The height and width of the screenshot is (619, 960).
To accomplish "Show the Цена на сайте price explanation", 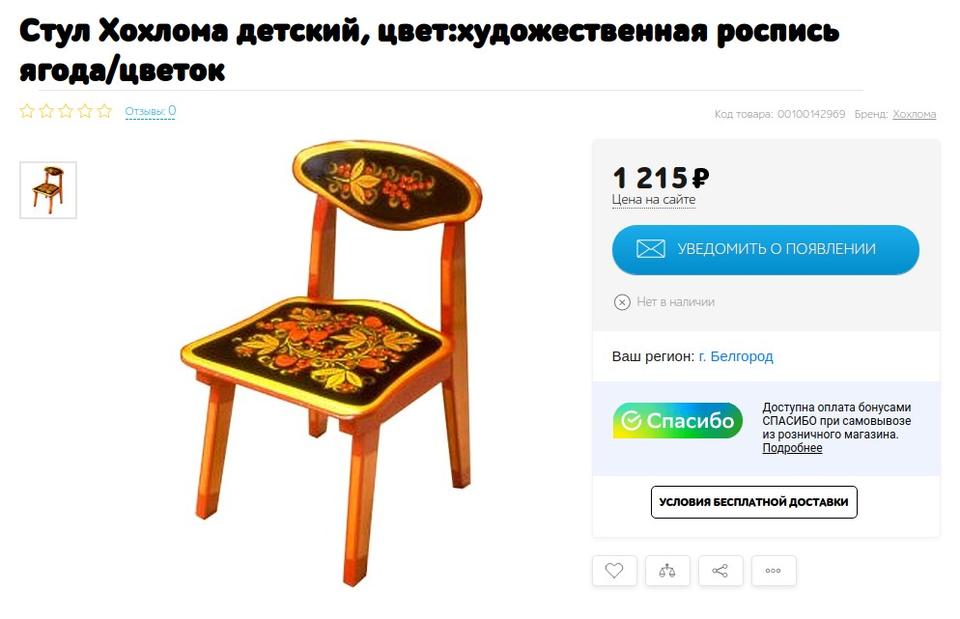I will pos(653,200).
